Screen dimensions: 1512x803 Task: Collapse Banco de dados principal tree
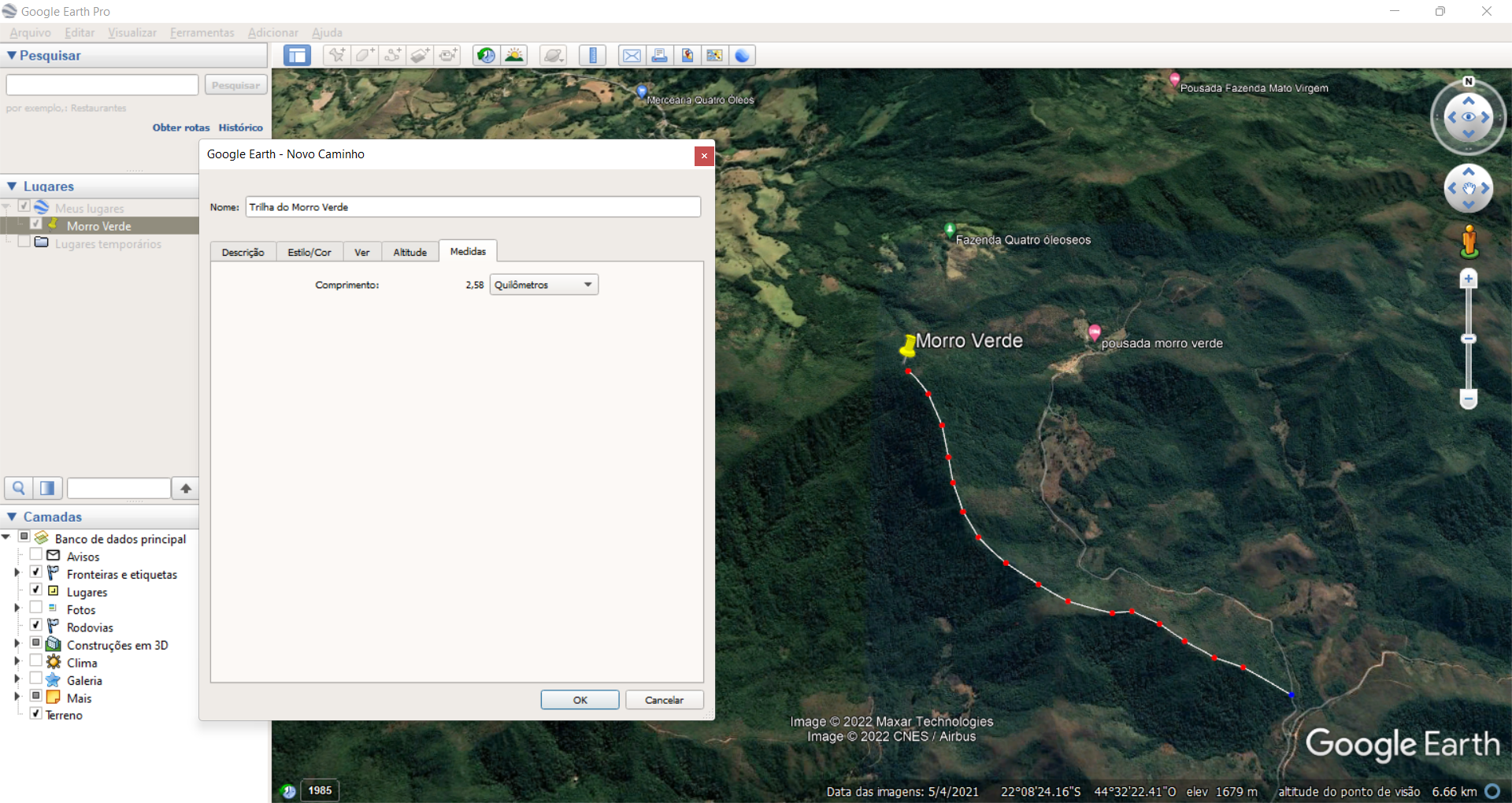[x=6, y=537]
